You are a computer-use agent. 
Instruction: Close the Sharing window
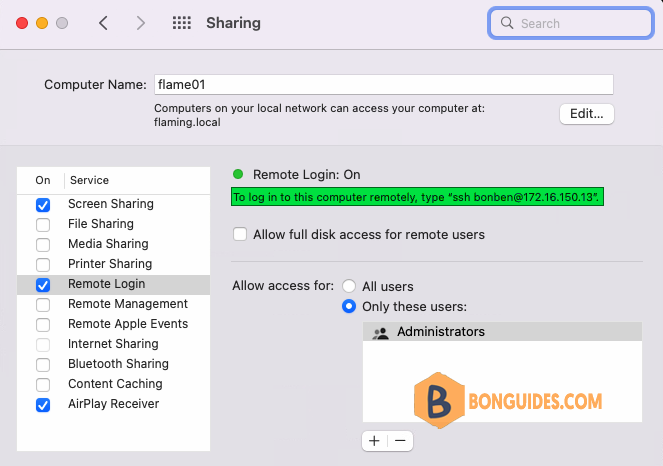[x=22, y=23]
